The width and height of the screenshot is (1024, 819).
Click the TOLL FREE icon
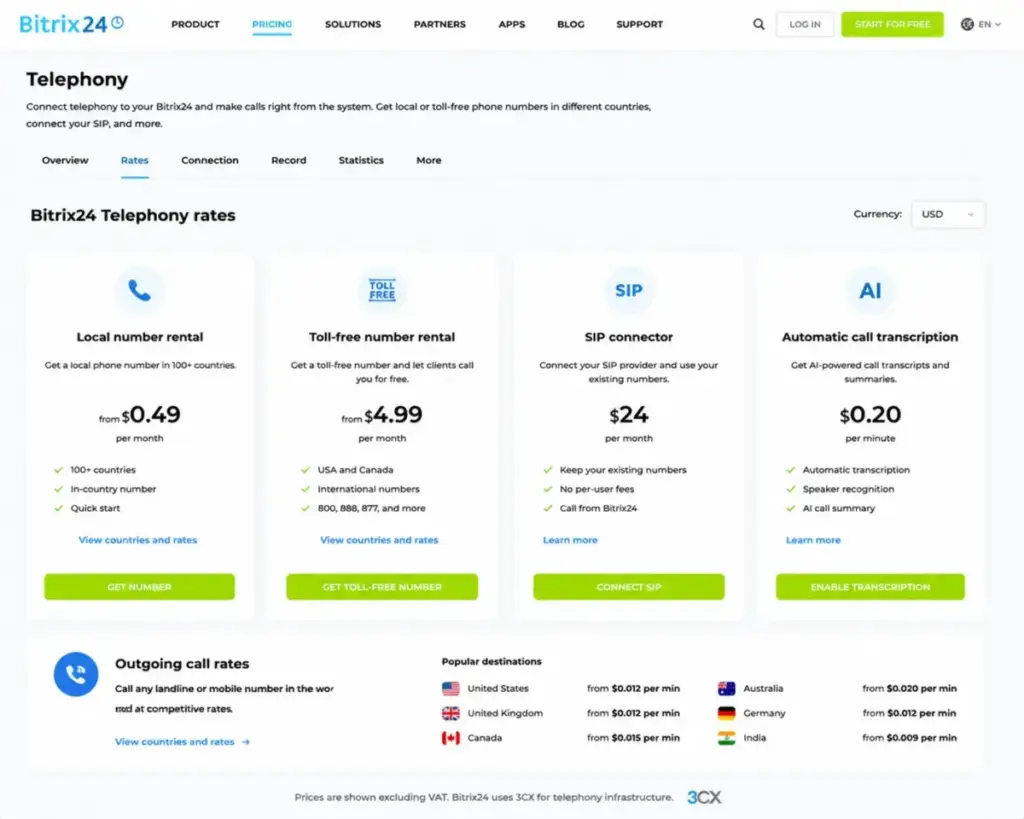point(382,290)
